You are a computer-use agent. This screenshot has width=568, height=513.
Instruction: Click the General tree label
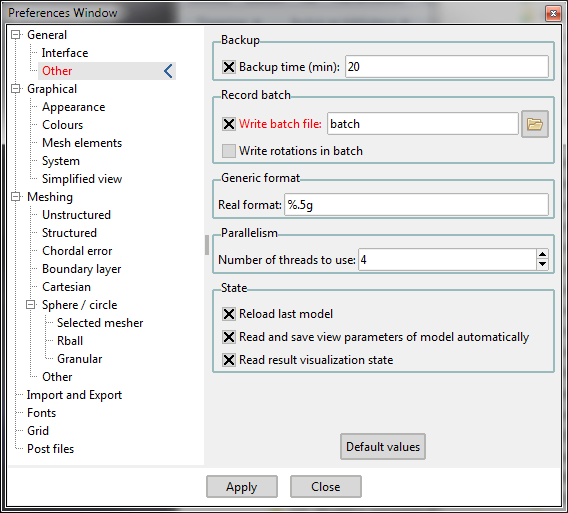[x=47, y=35]
